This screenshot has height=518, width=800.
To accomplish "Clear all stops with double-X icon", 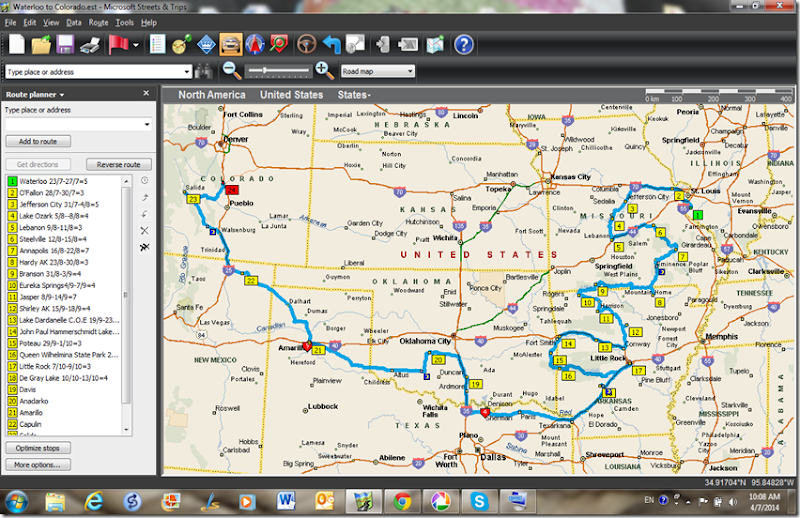I will [x=145, y=247].
